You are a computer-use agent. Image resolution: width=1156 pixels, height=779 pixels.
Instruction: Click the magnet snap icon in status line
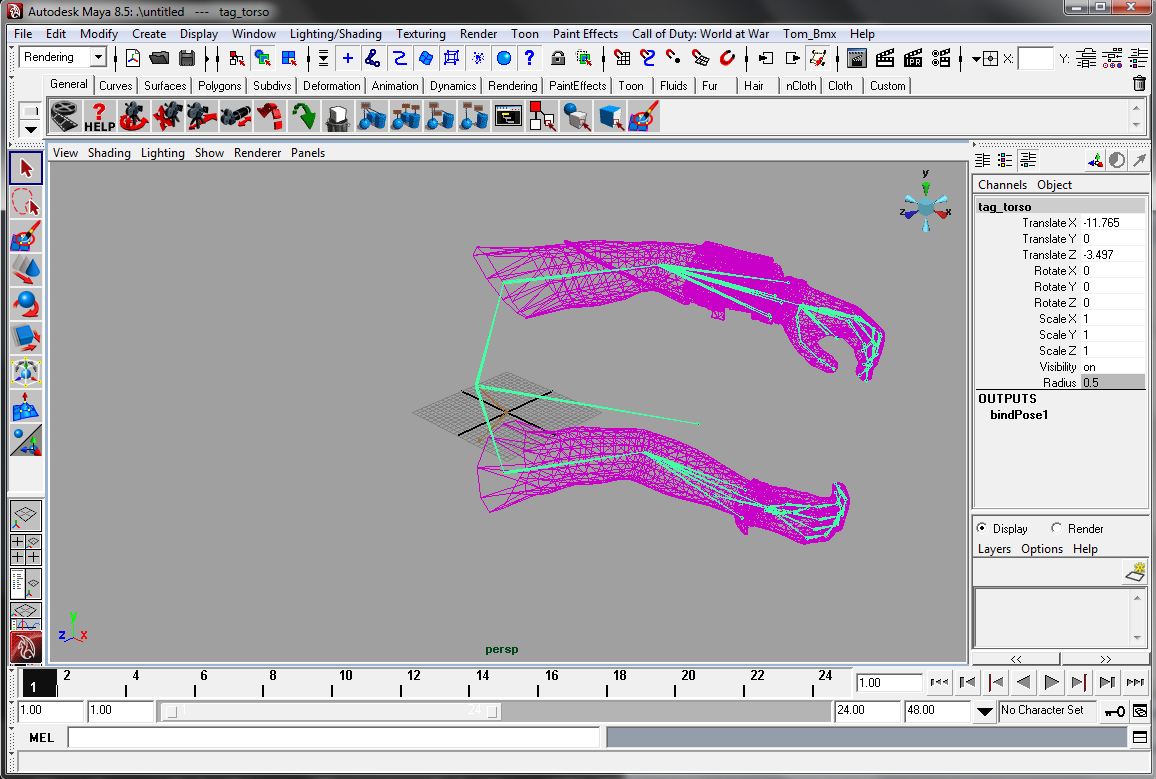(x=727, y=58)
